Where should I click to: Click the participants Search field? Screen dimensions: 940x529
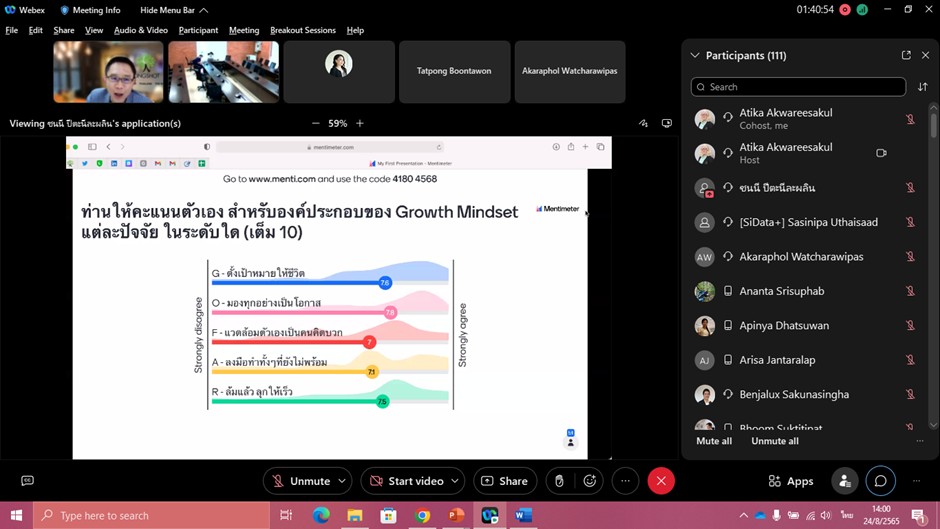click(798, 87)
